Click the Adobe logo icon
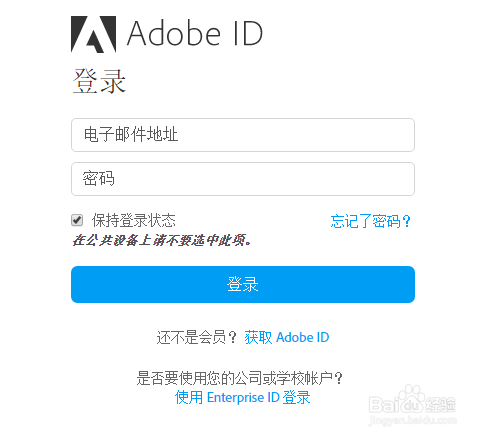The height and width of the screenshot is (438, 486). click(93, 34)
